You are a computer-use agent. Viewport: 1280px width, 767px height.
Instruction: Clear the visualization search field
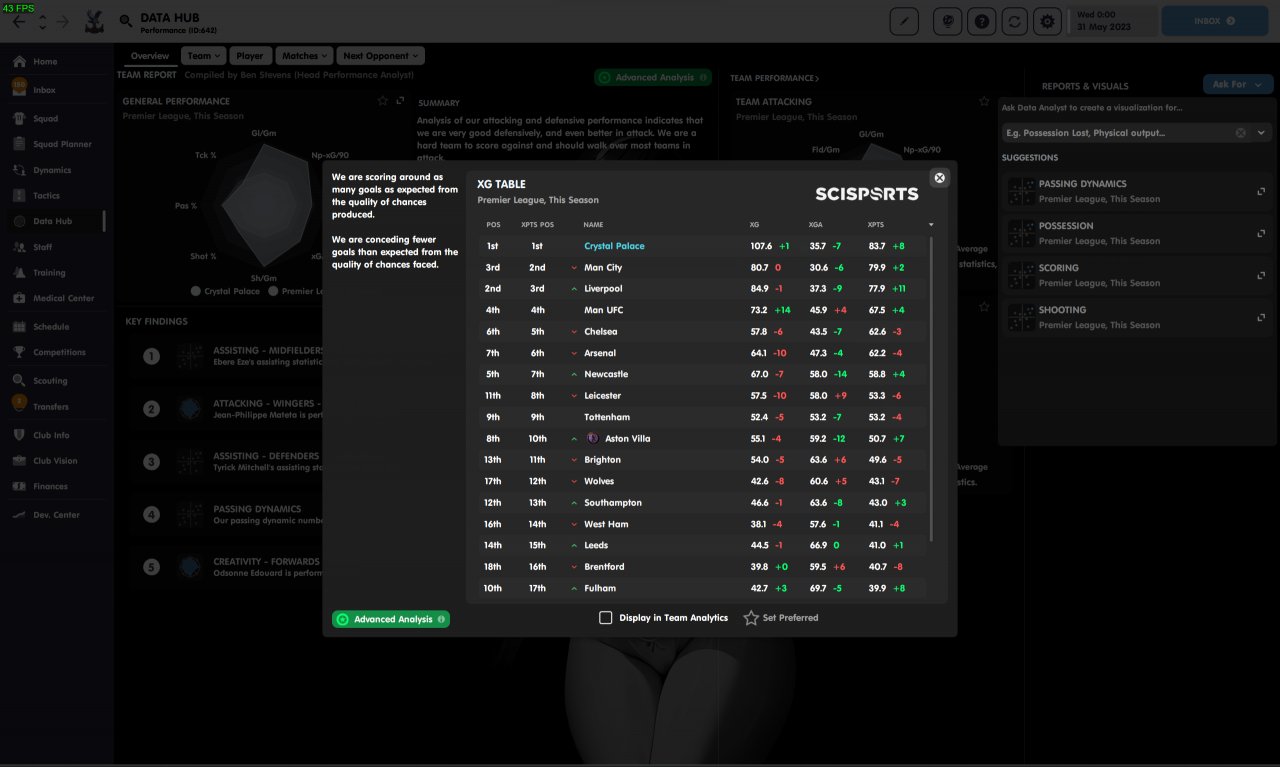1241,133
